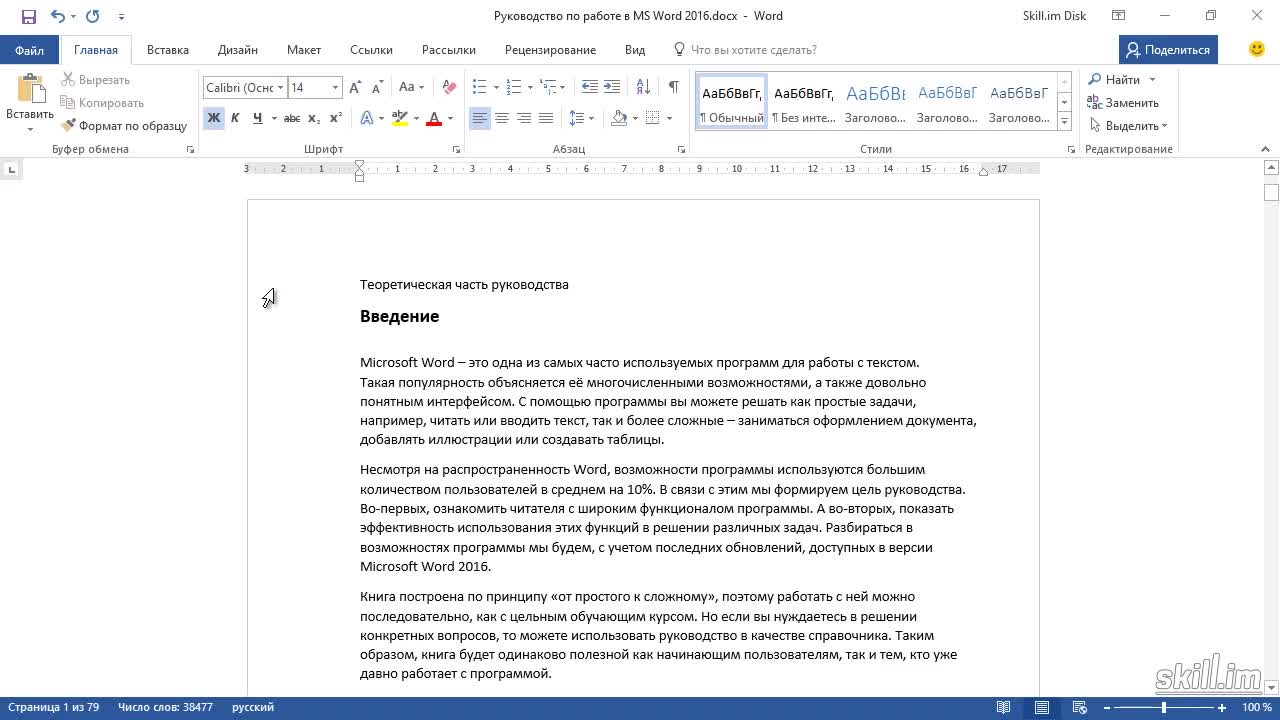Switch to web layout view in status bar

pyautogui.click(x=1079, y=708)
